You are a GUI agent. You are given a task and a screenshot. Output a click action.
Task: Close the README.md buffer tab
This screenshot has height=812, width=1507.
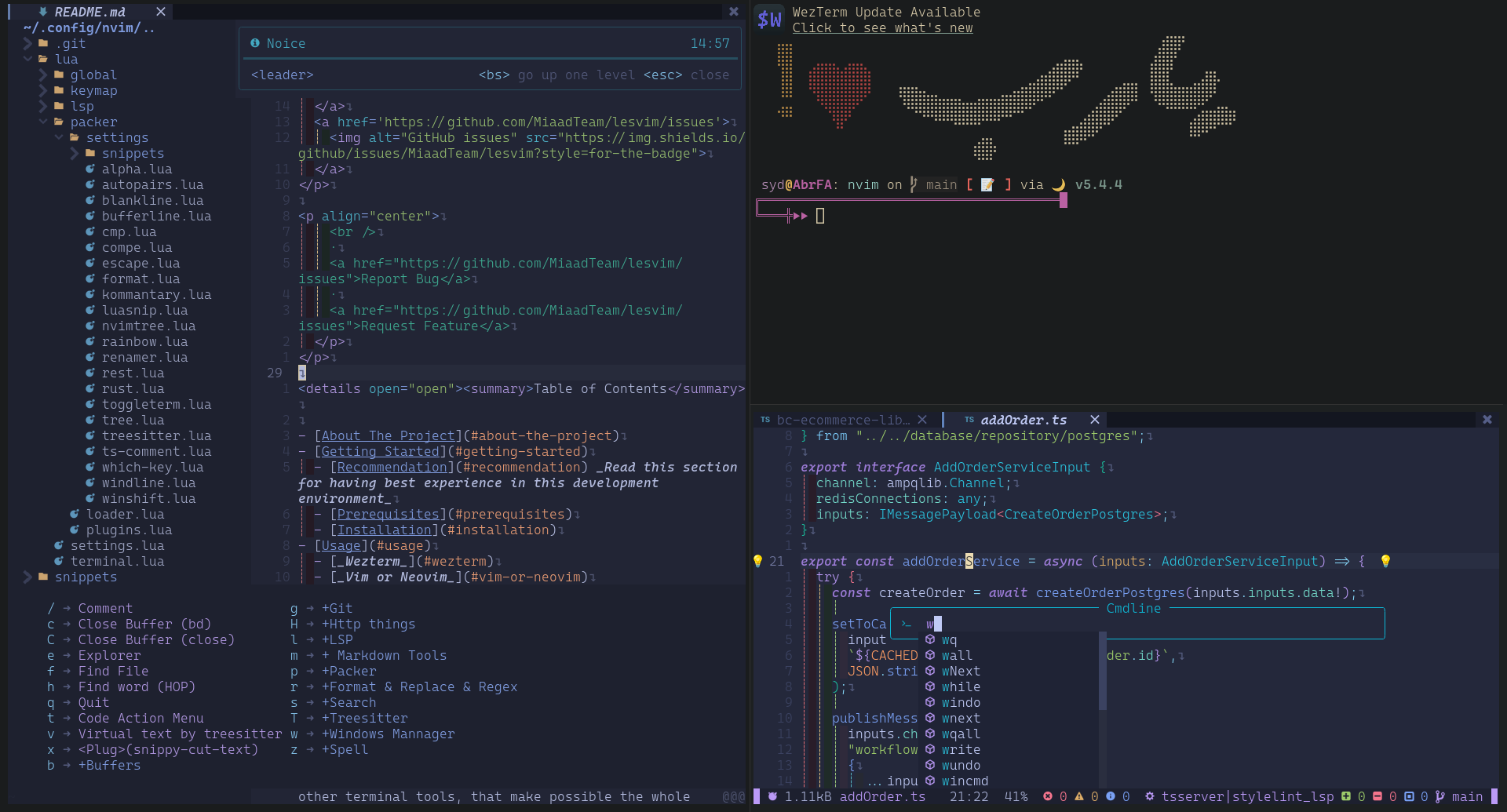tap(161, 12)
